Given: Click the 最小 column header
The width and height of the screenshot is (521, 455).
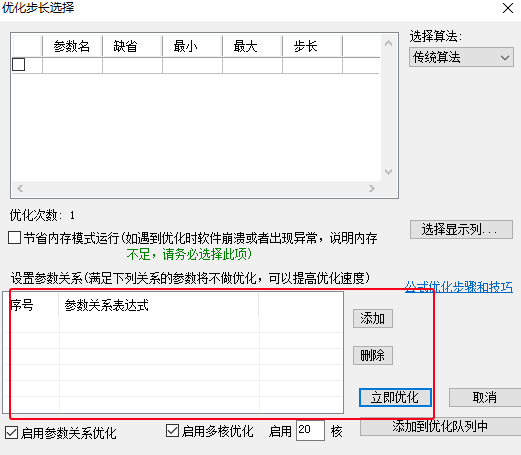Looking at the screenshot, I should tap(192, 46).
